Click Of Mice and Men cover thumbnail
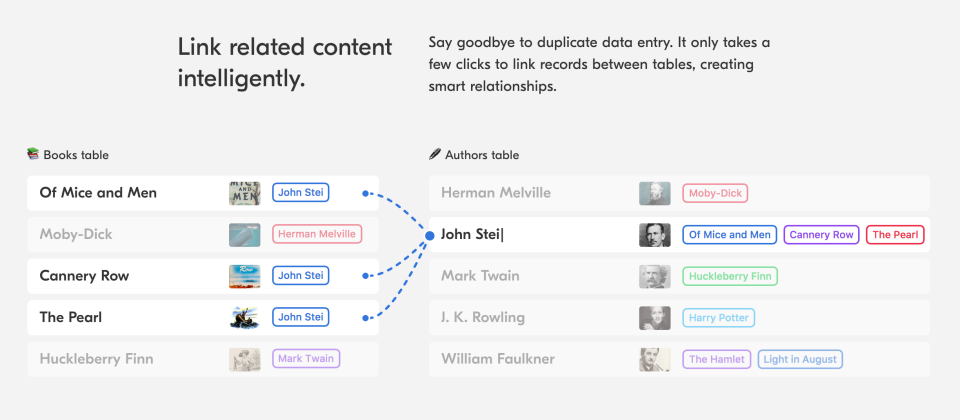 point(245,193)
